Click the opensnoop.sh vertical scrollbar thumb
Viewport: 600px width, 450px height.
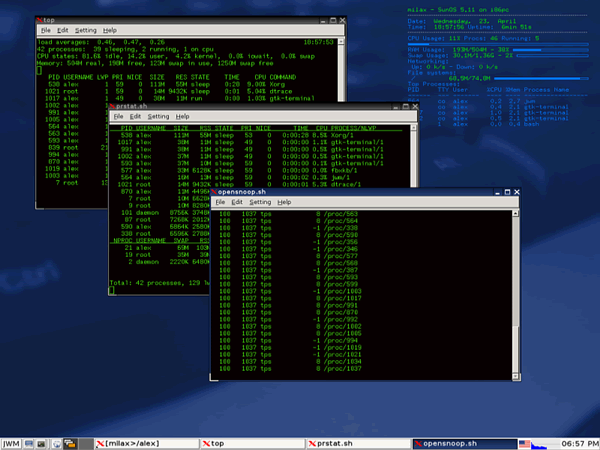(515, 349)
